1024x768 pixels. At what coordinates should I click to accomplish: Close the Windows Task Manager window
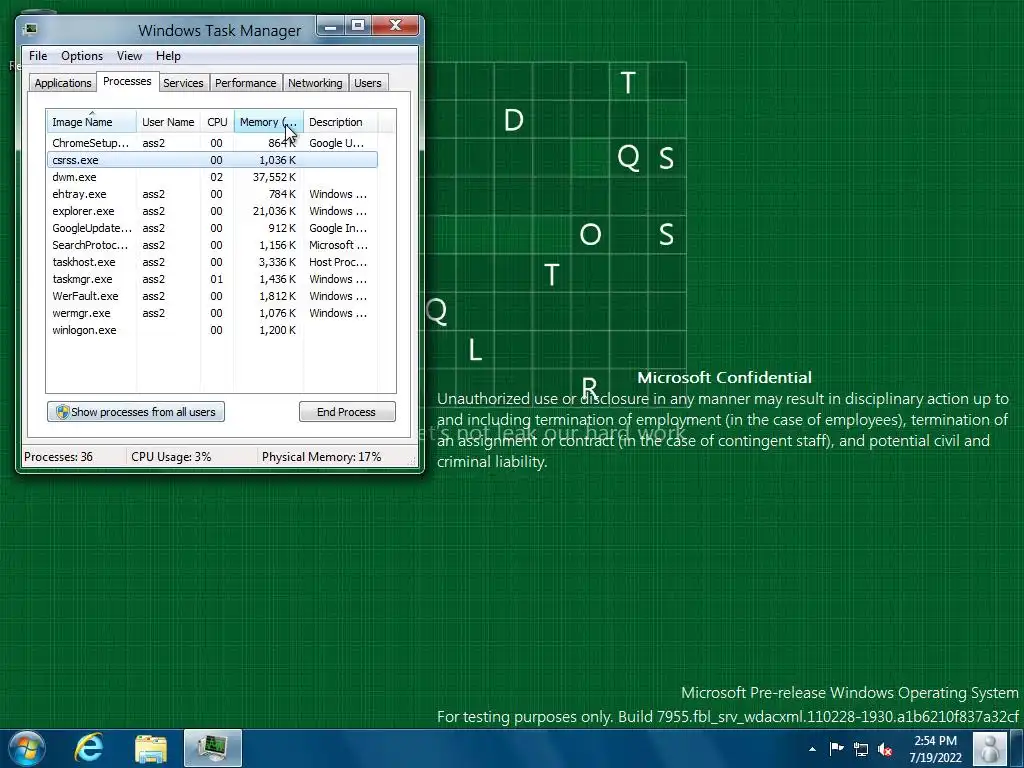395,26
